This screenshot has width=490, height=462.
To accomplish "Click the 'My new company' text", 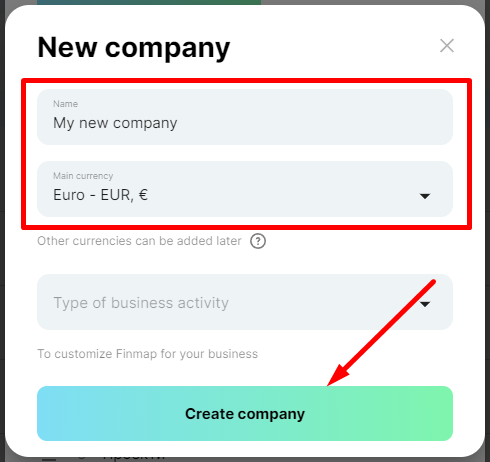I will coord(115,123).
